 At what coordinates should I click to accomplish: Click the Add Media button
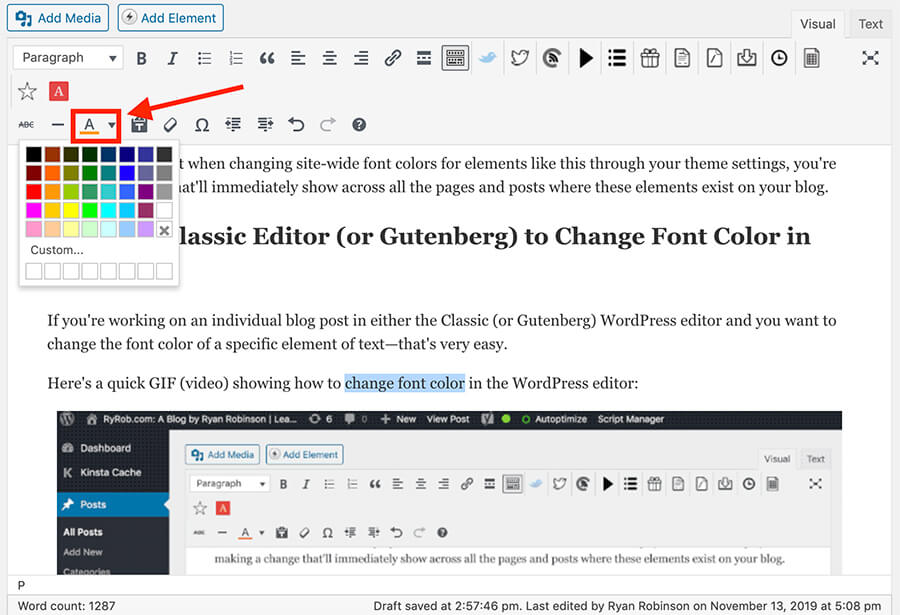point(57,17)
